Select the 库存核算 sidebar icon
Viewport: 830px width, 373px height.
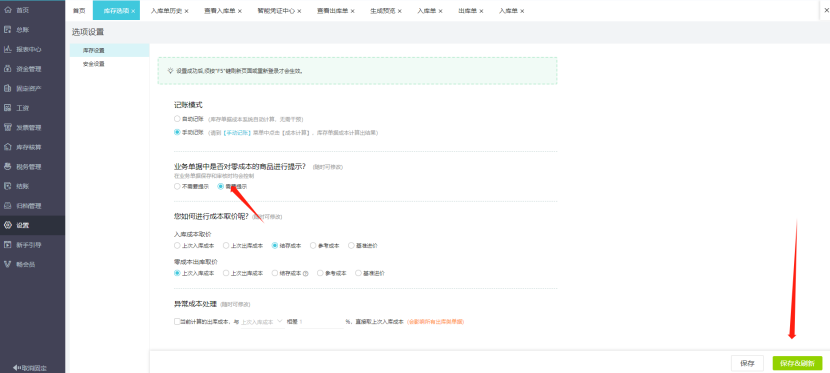point(7,147)
